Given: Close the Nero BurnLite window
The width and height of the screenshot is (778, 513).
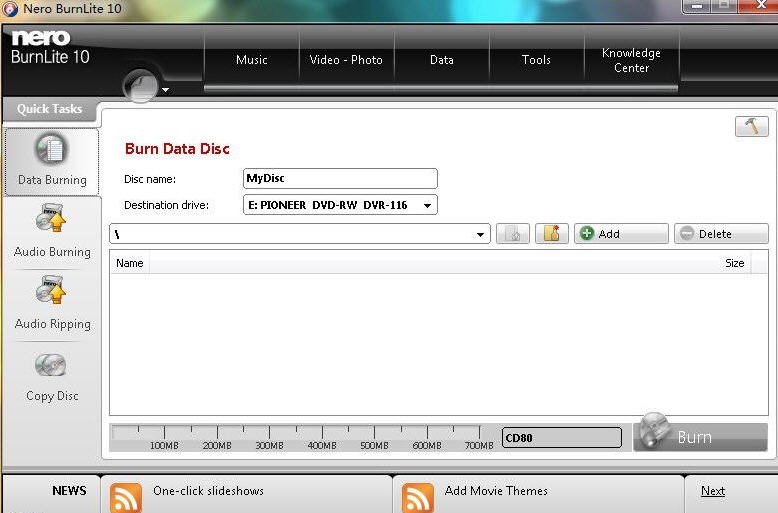Looking at the screenshot, I should (760, 5).
